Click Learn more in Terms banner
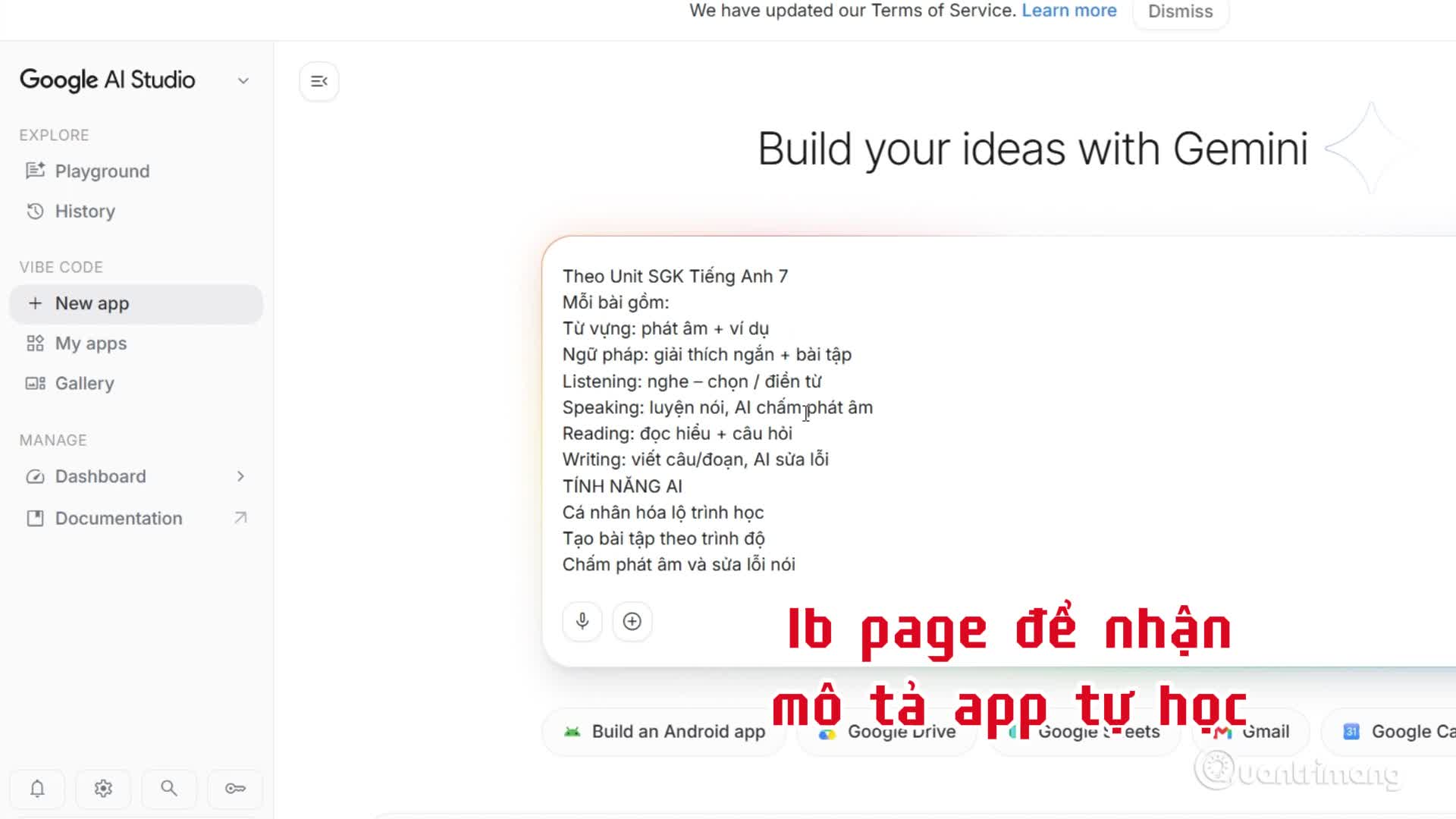 [x=1068, y=11]
